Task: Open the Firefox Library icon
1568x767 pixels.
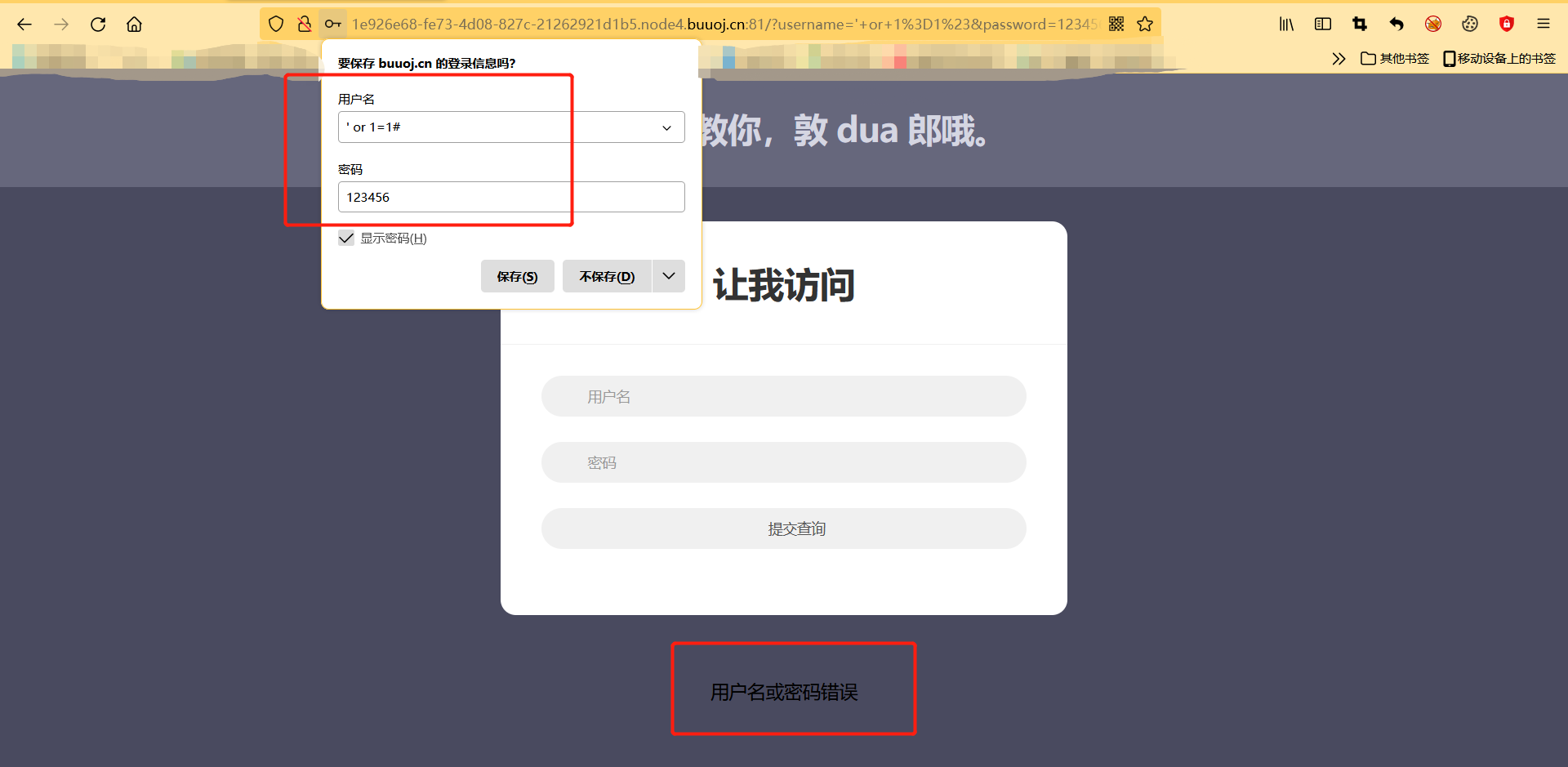Action: tap(1286, 24)
